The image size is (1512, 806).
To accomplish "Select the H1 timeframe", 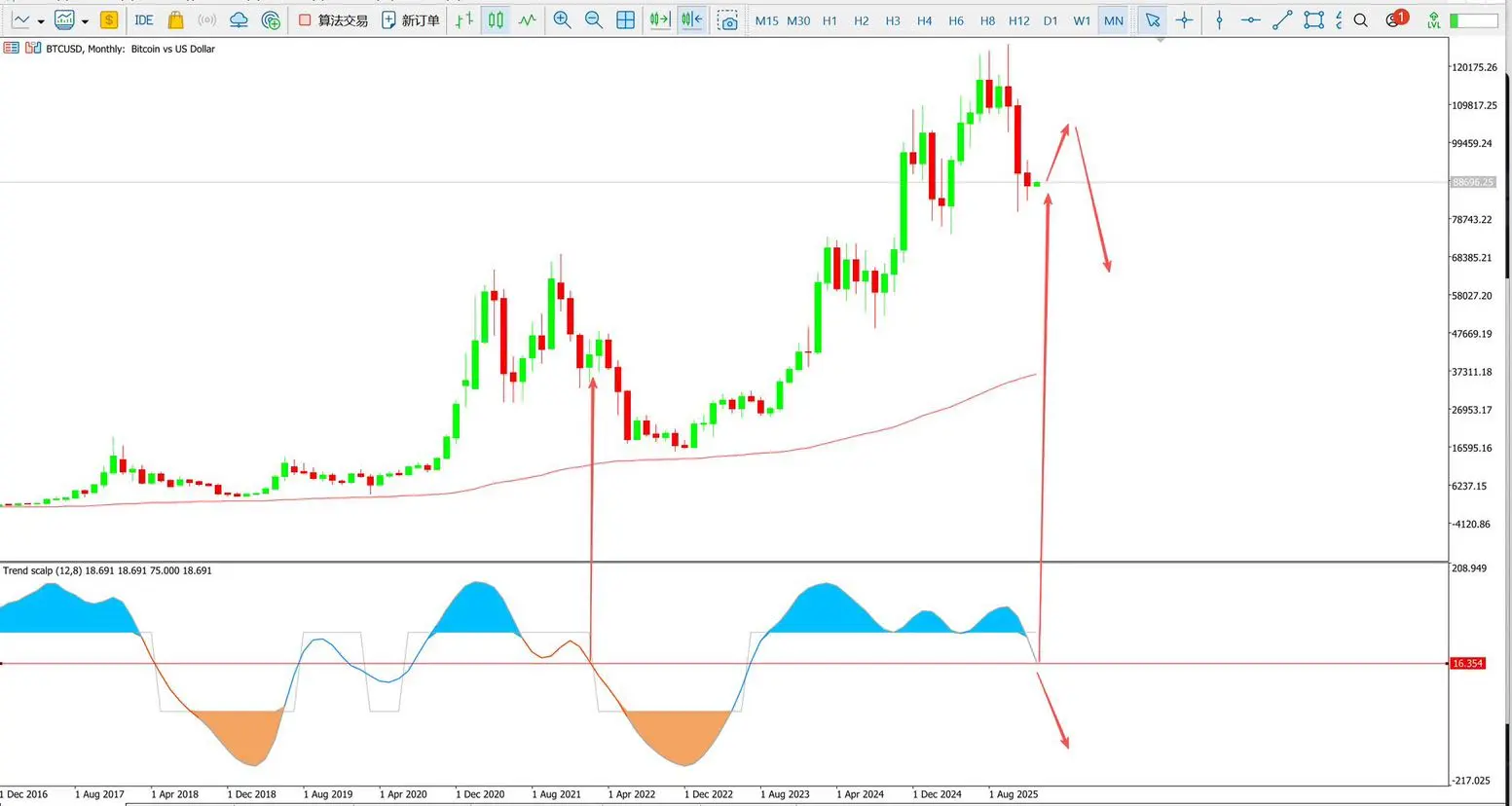I will (830, 20).
